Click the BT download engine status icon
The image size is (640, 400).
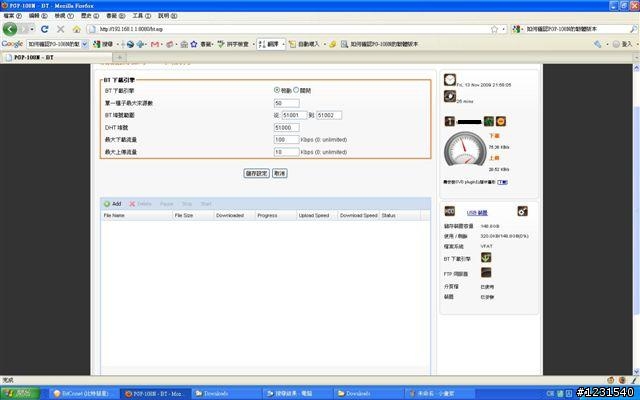[486, 258]
